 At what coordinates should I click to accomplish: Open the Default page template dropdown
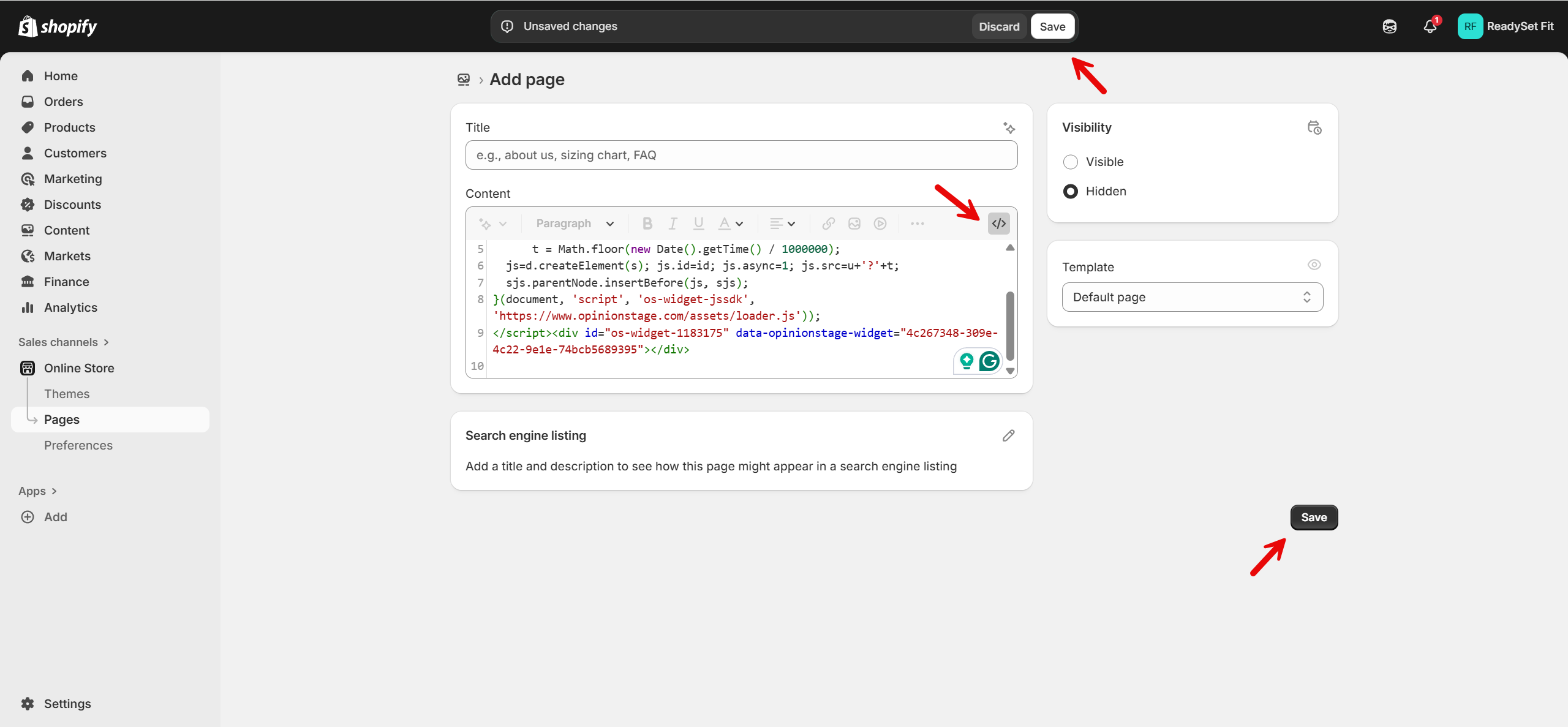[x=1191, y=296]
